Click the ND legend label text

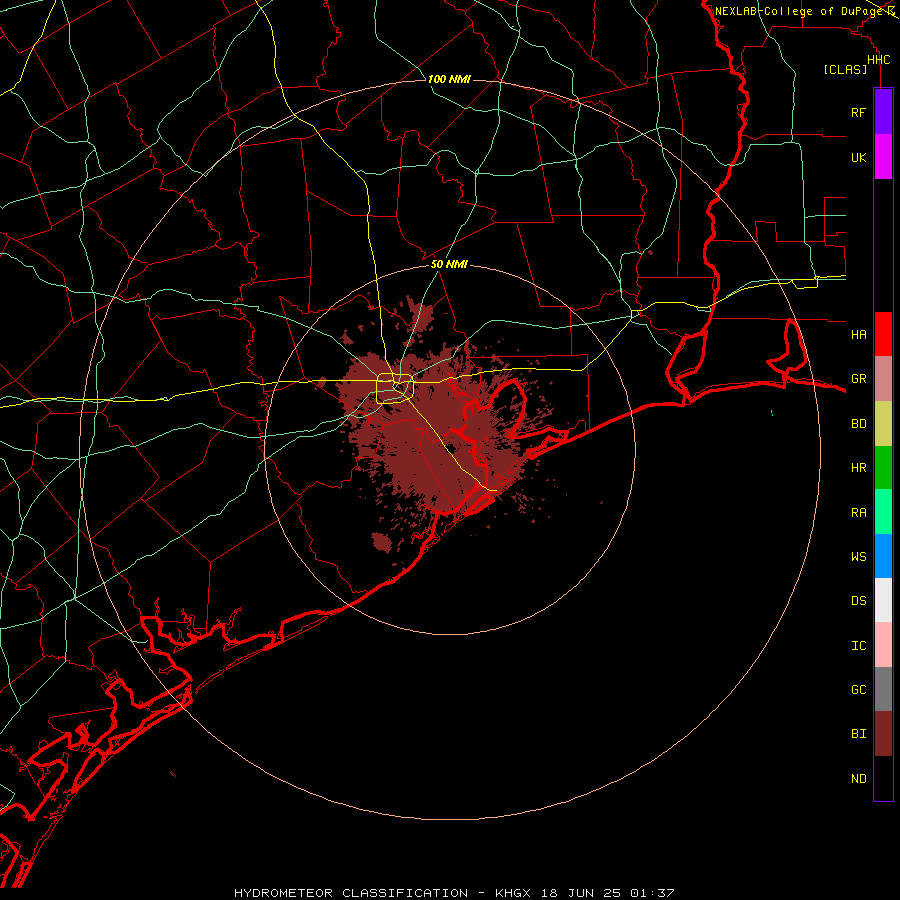tap(858, 779)
